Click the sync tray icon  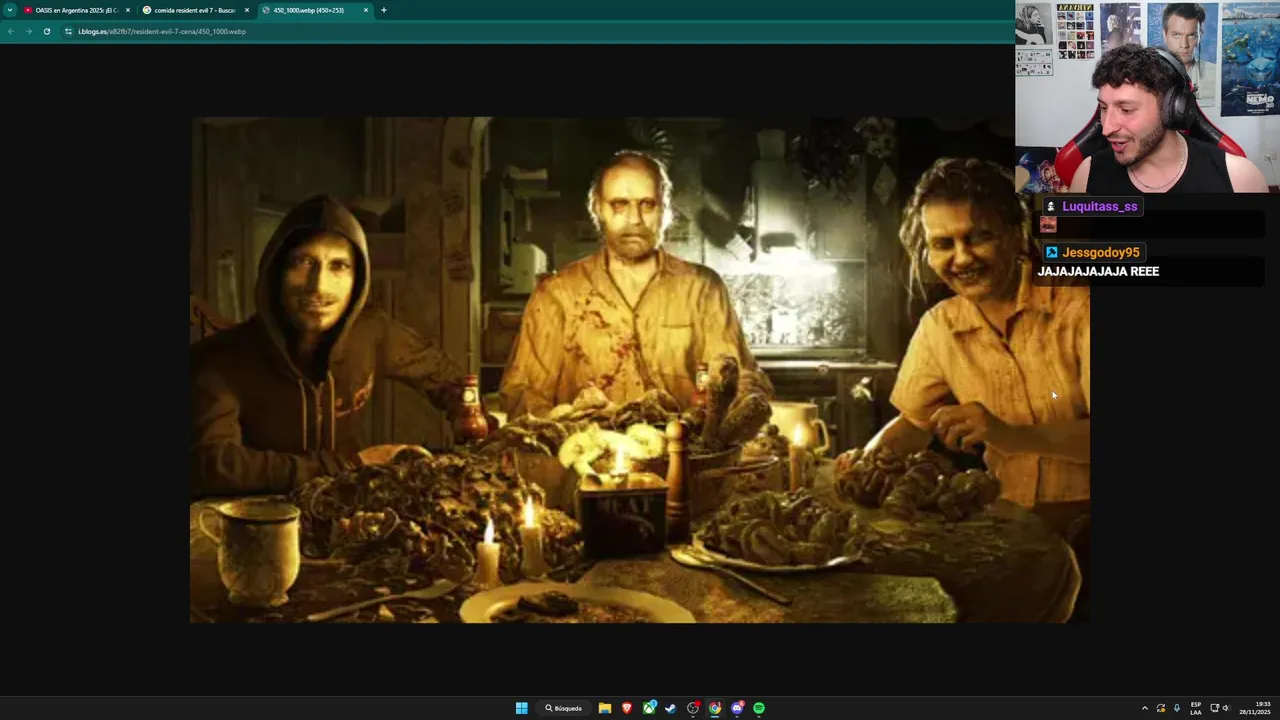pyautogui.click(x=1161, y=708)
